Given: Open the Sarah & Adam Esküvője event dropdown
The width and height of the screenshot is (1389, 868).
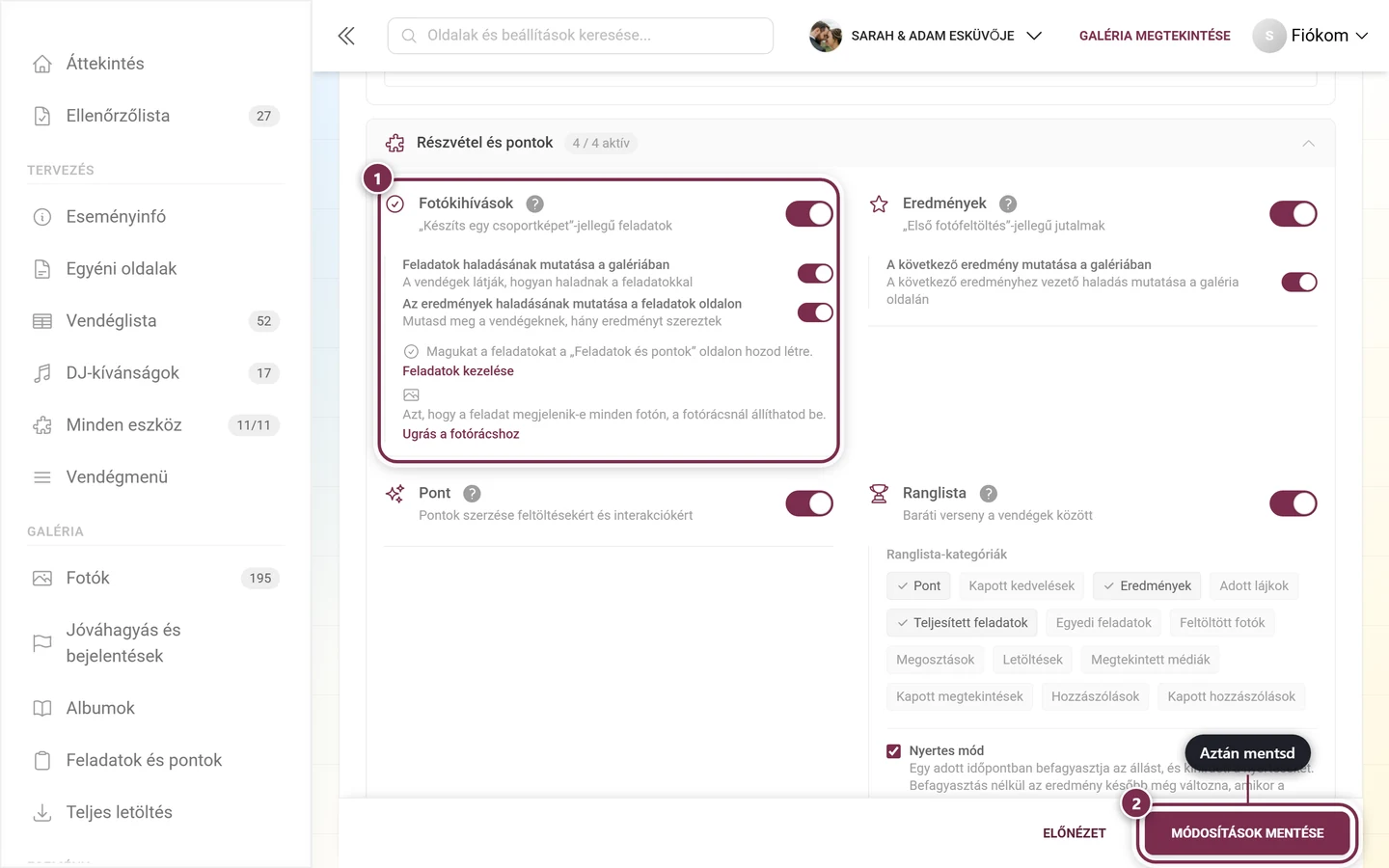Looking at the screenshot, I should click(926, 36).
